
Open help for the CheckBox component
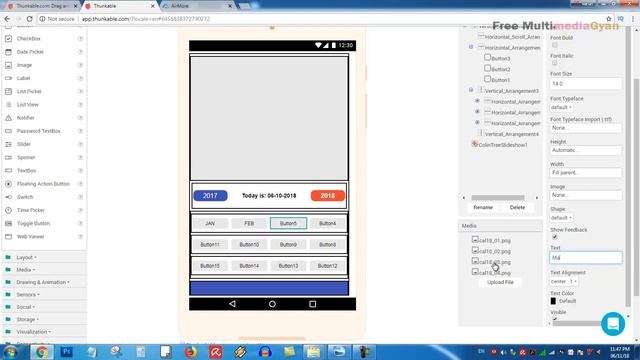[80, 38]
